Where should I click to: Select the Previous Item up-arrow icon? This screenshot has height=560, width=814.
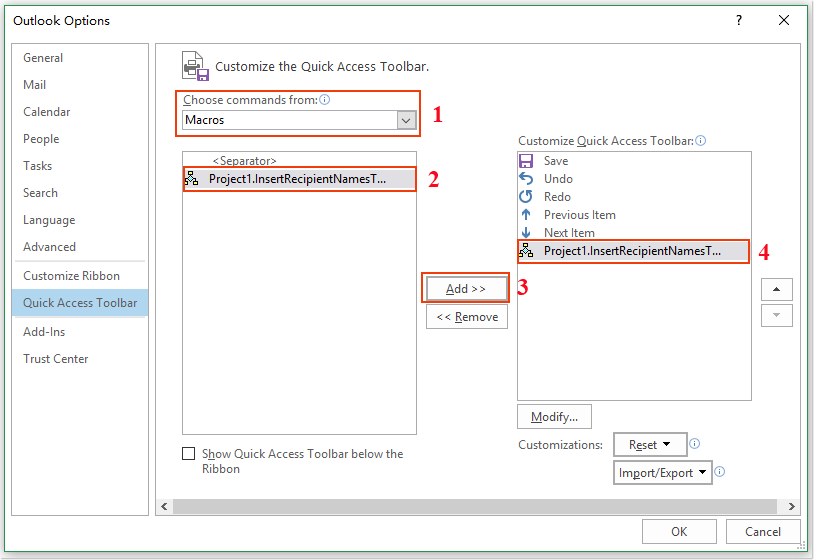[526, 215]
